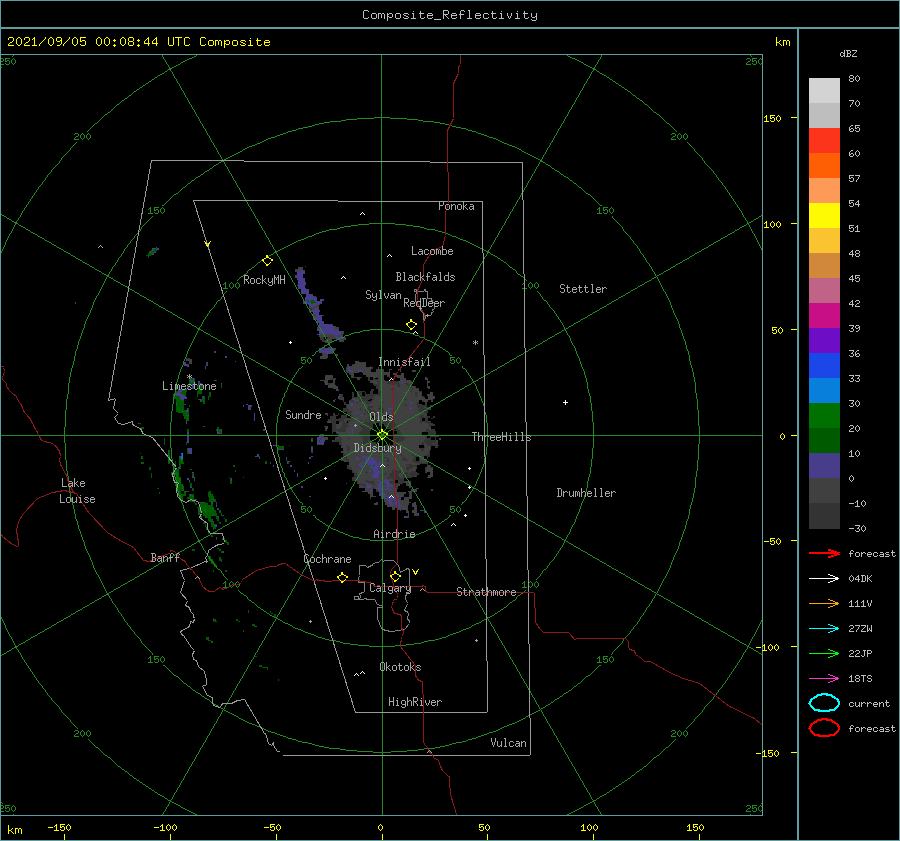Pick the magenta 39–42 dBZ color swatch

click(x=824, y=316)
